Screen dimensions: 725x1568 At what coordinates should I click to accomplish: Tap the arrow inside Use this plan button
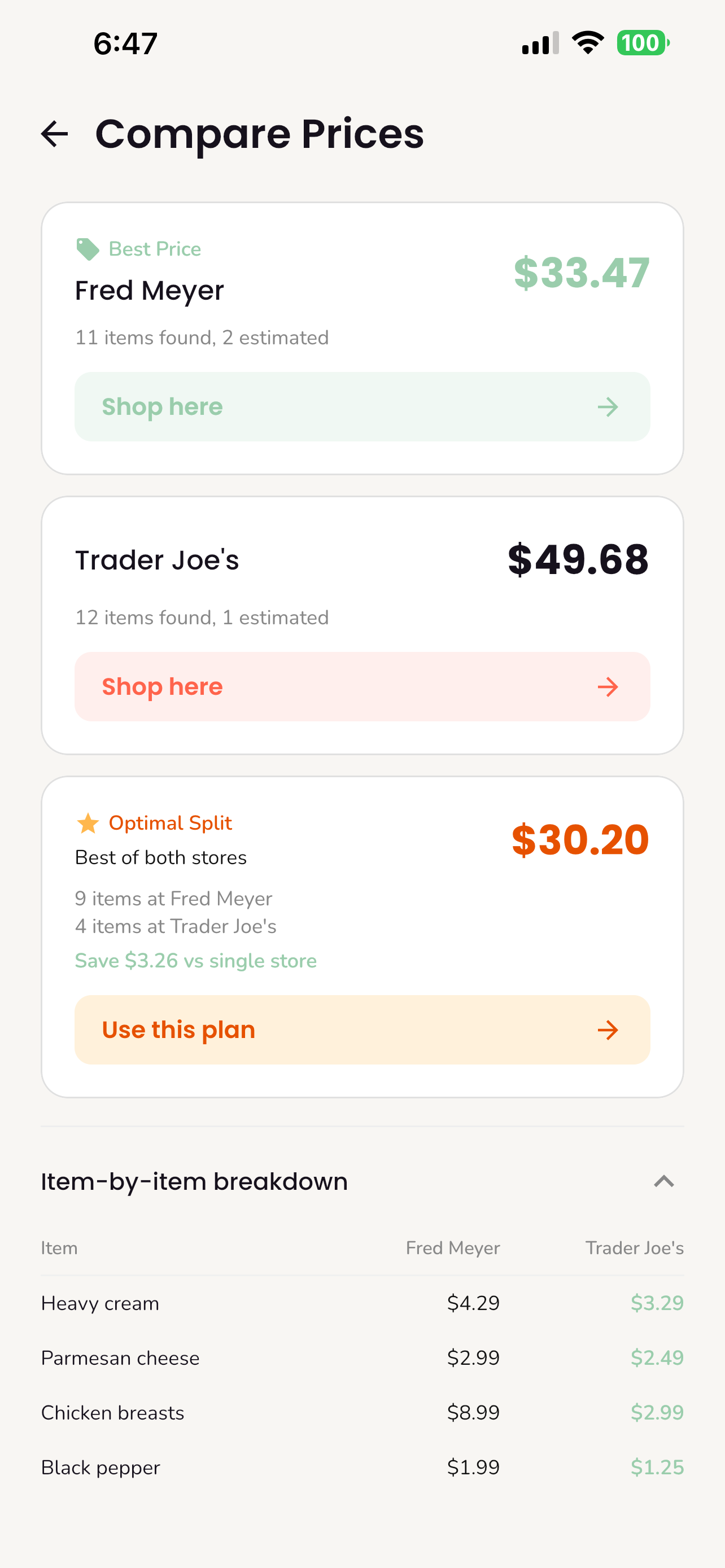click(607, 1030)
